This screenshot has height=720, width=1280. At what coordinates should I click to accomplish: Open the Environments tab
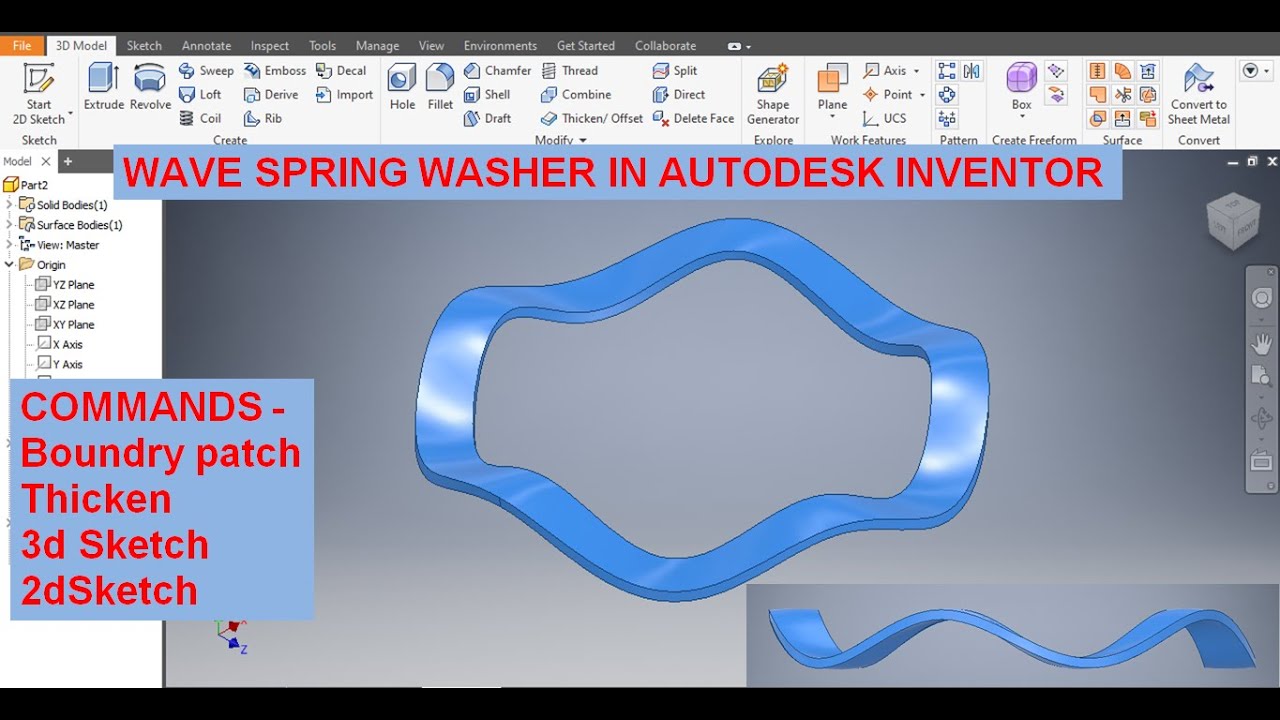500,46
